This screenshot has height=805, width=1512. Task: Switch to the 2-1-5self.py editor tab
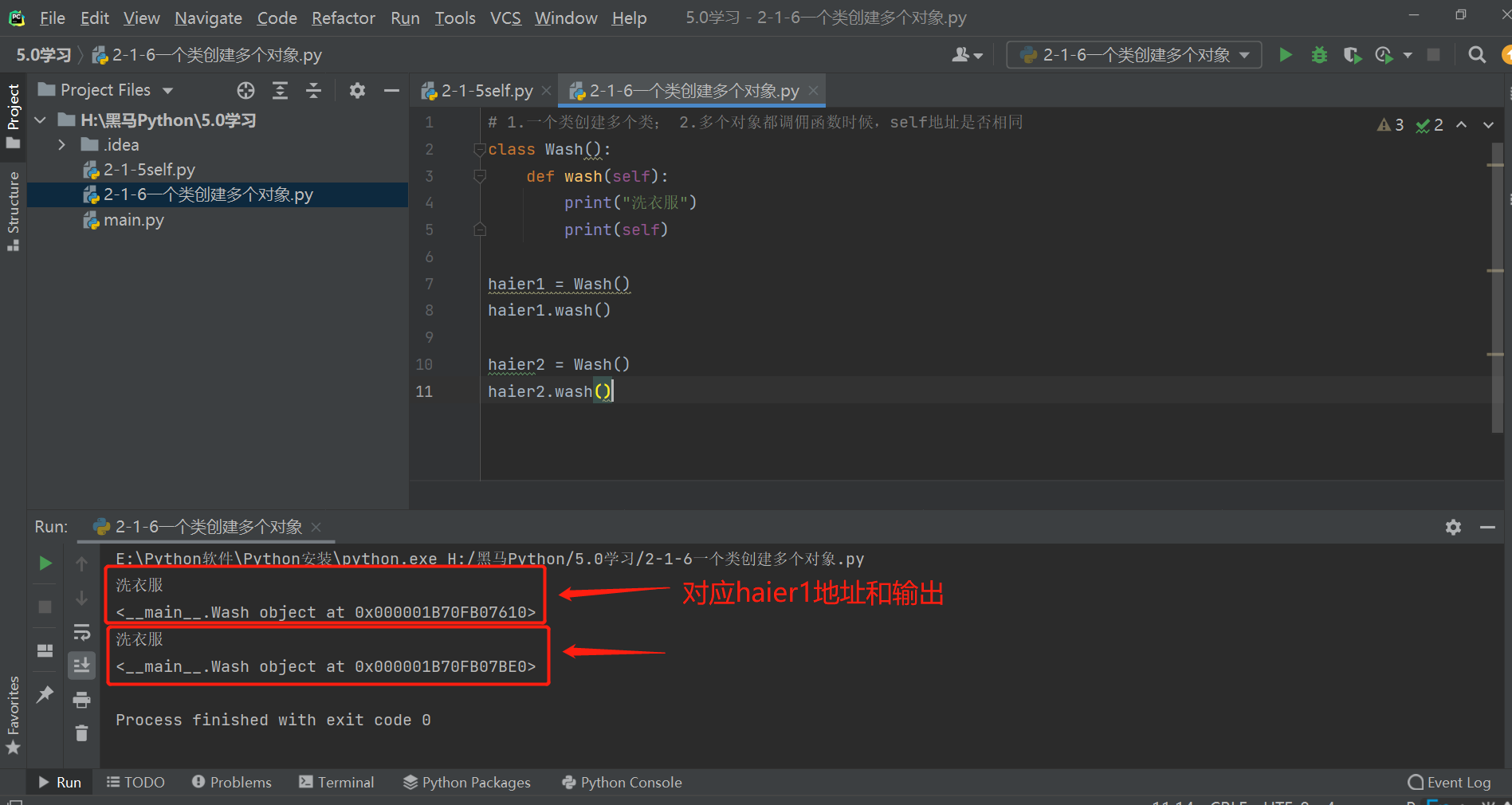[487, 91]
